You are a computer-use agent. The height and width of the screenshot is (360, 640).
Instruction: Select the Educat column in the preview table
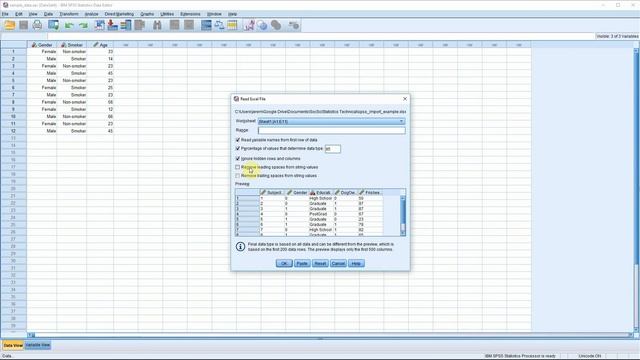pos(321,192)
